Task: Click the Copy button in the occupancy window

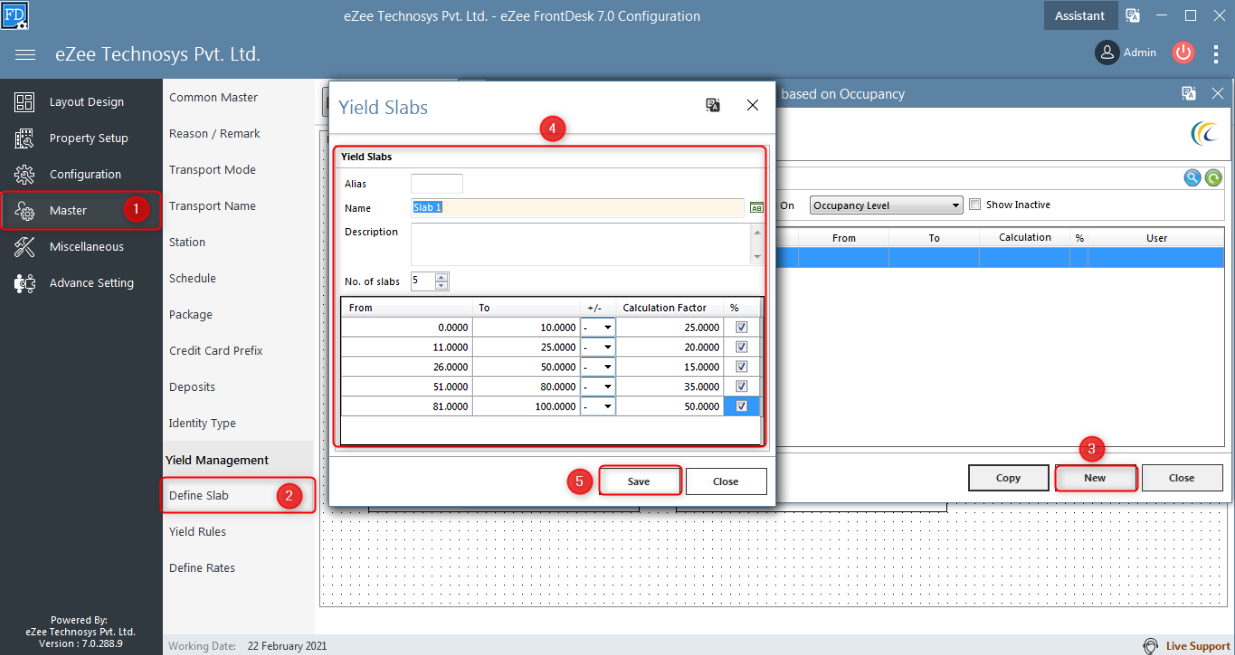Action: (1008, 478)
